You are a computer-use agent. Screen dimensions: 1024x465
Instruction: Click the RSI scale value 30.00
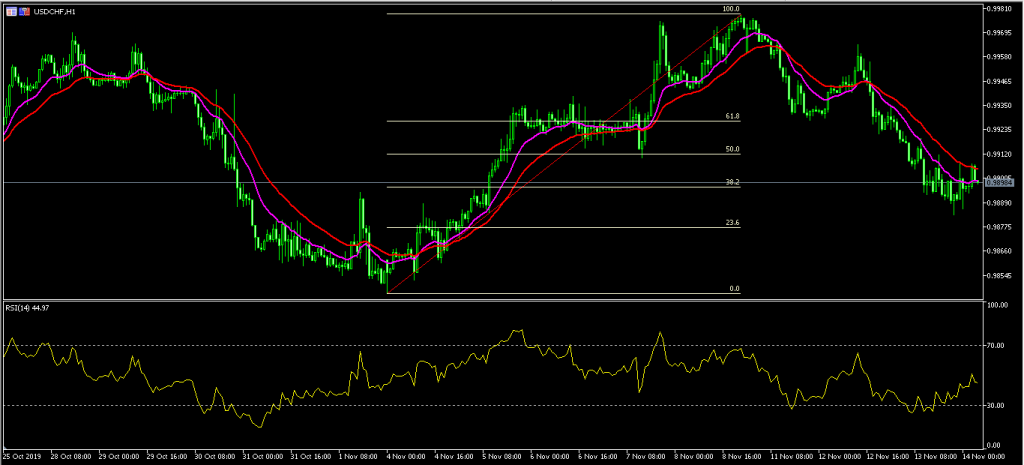(996, 406)
